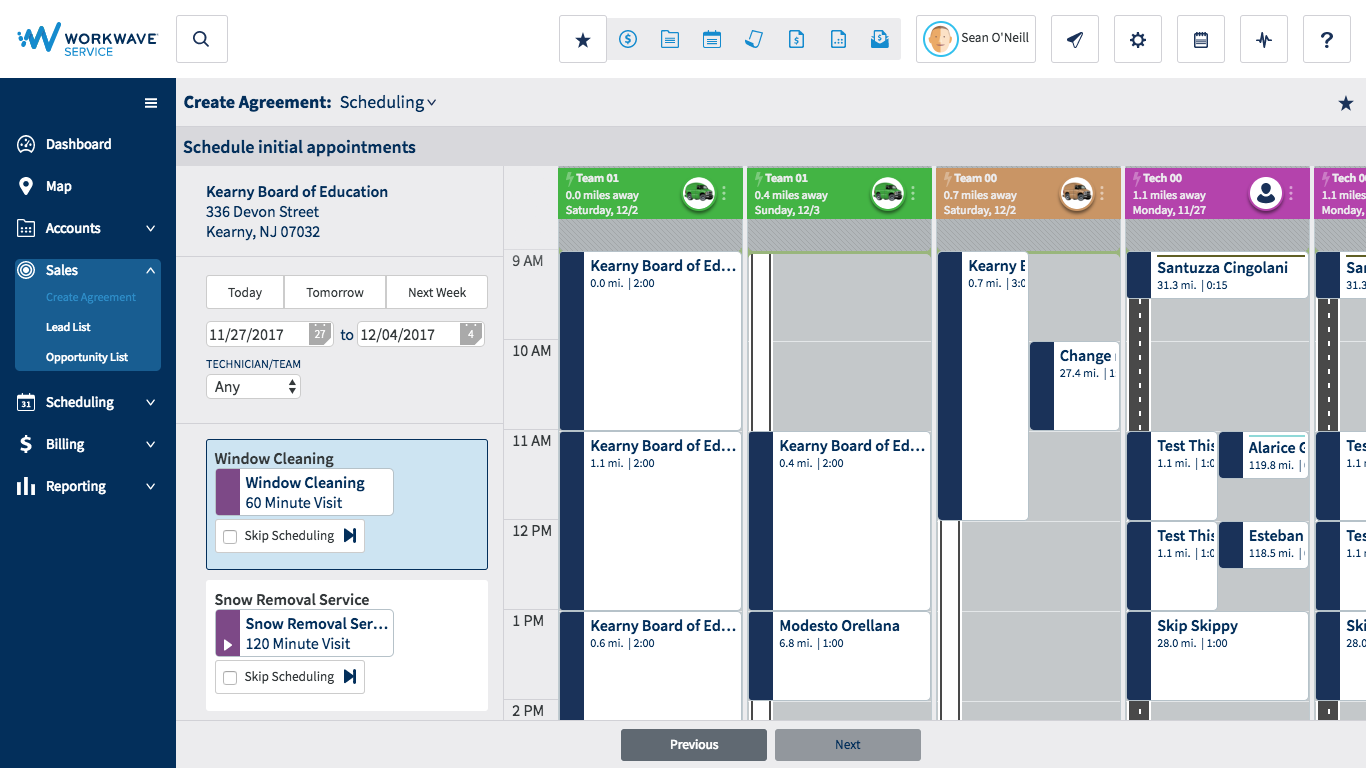Collapse sidebar with hamburger icon
The width and height of the screenshot is (1366, 768).
click(151, 103)
